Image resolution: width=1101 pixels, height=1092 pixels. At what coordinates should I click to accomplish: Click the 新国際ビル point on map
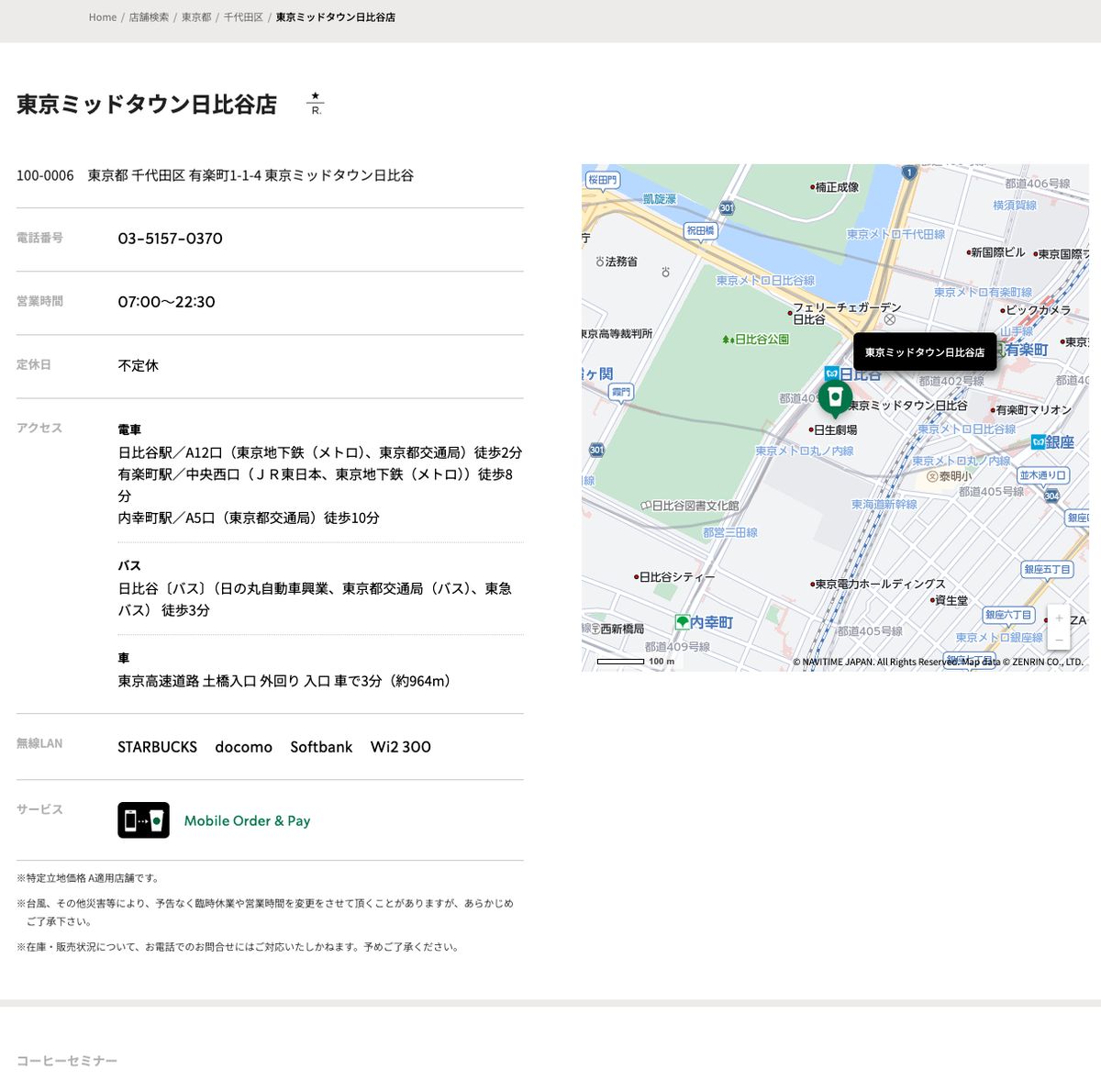[995, 252]
